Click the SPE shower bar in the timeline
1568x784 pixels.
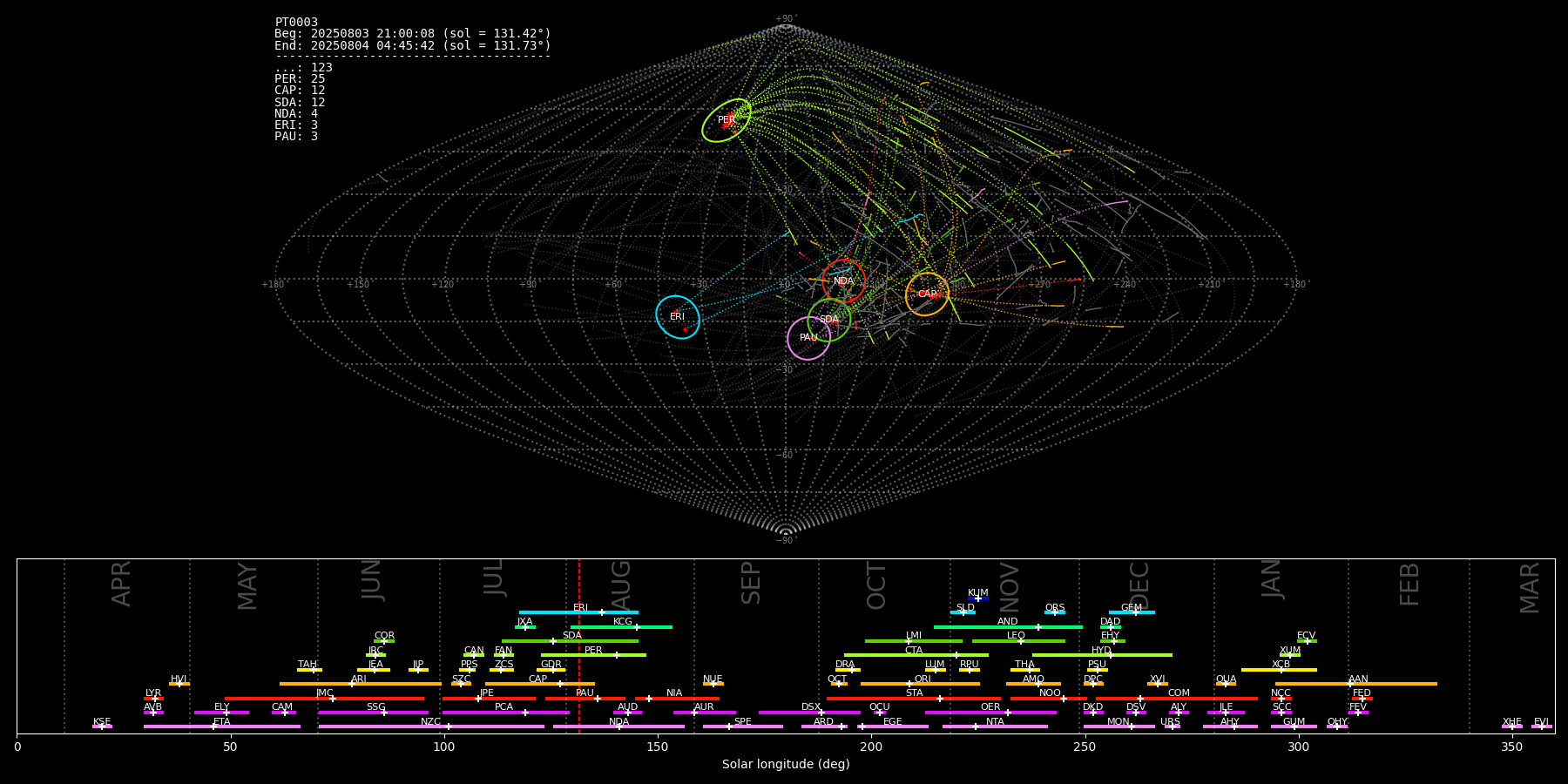(743, 727)
